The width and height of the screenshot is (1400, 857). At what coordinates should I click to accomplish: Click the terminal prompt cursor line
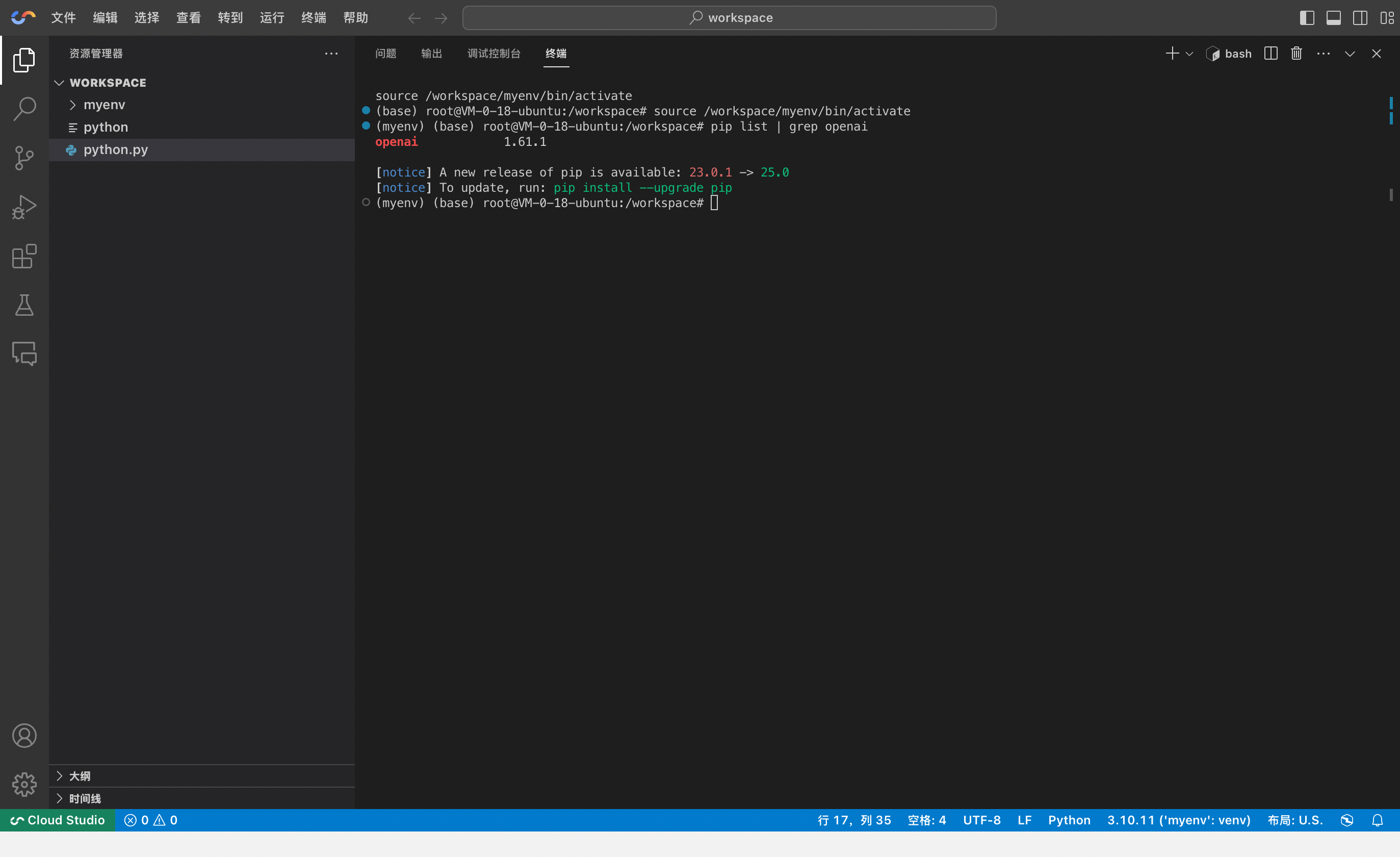coord(547,203)
